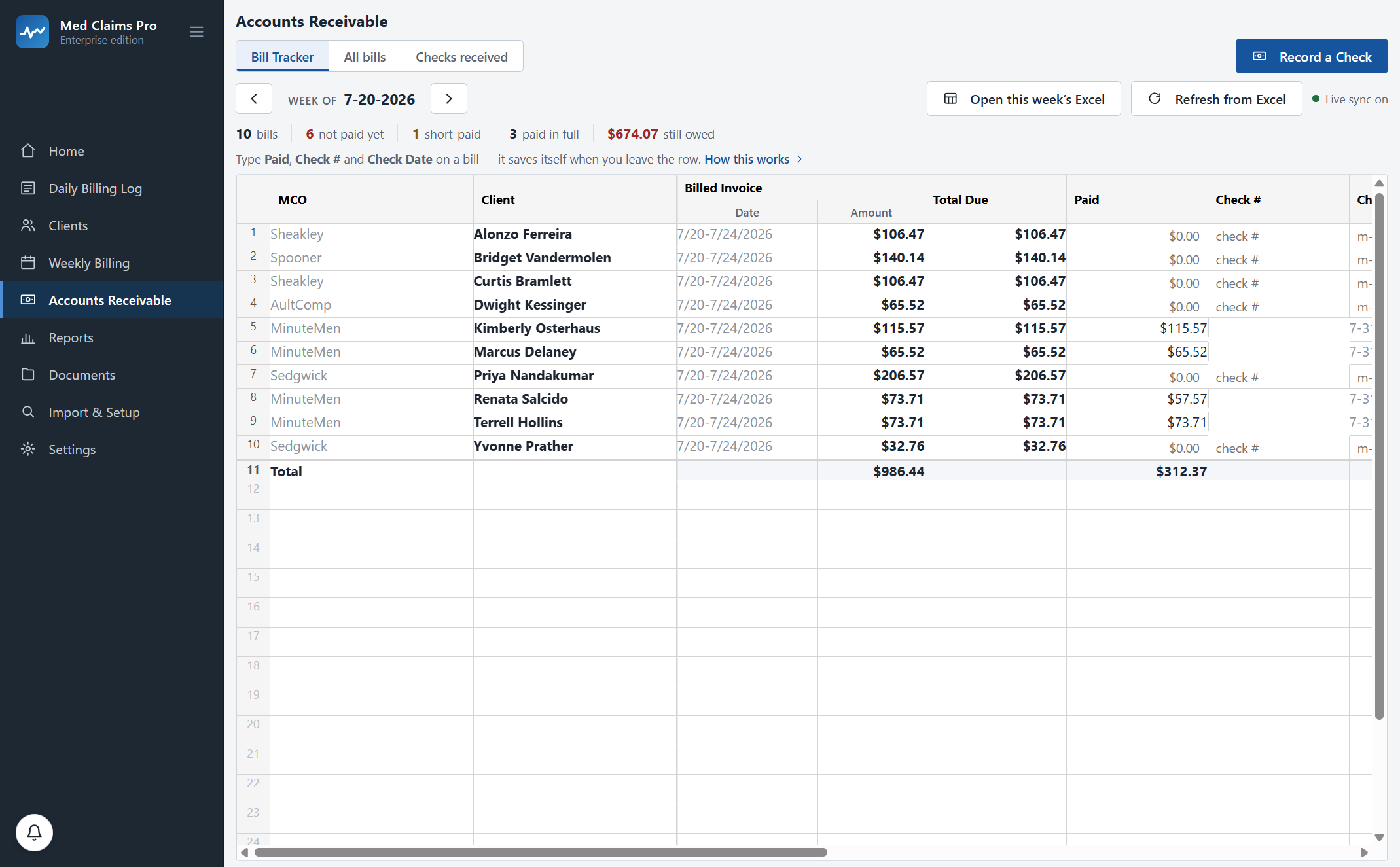This screenshot has height=867, width=1400.
Task: Click the Reports bar chart icon
Action: point(28,337)
